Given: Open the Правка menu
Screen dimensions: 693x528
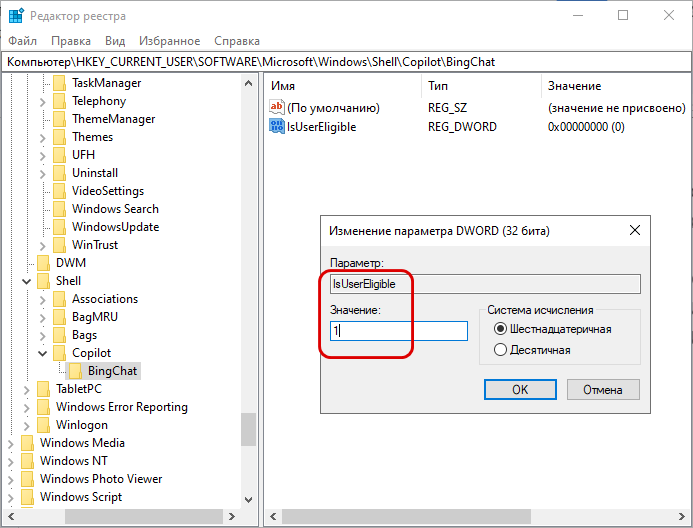Looking at the screenshot, I should tap(71, 41).
